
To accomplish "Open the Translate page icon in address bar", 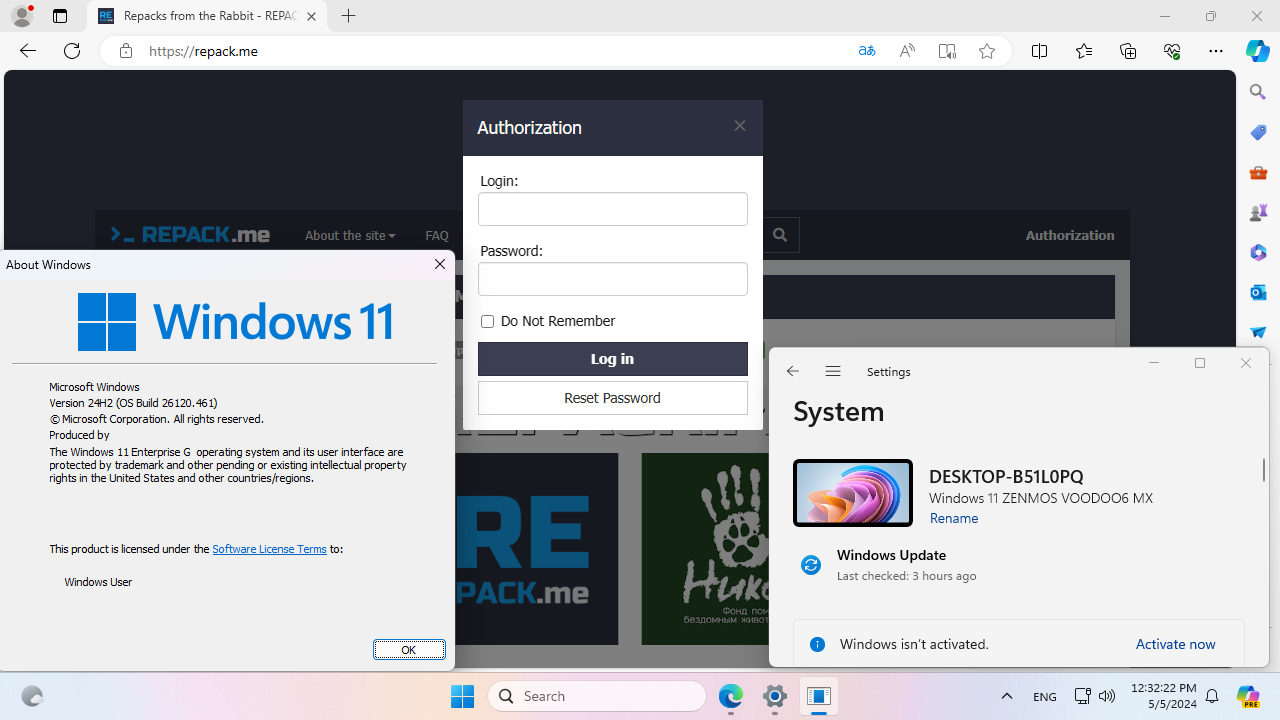I will (867, 51).
